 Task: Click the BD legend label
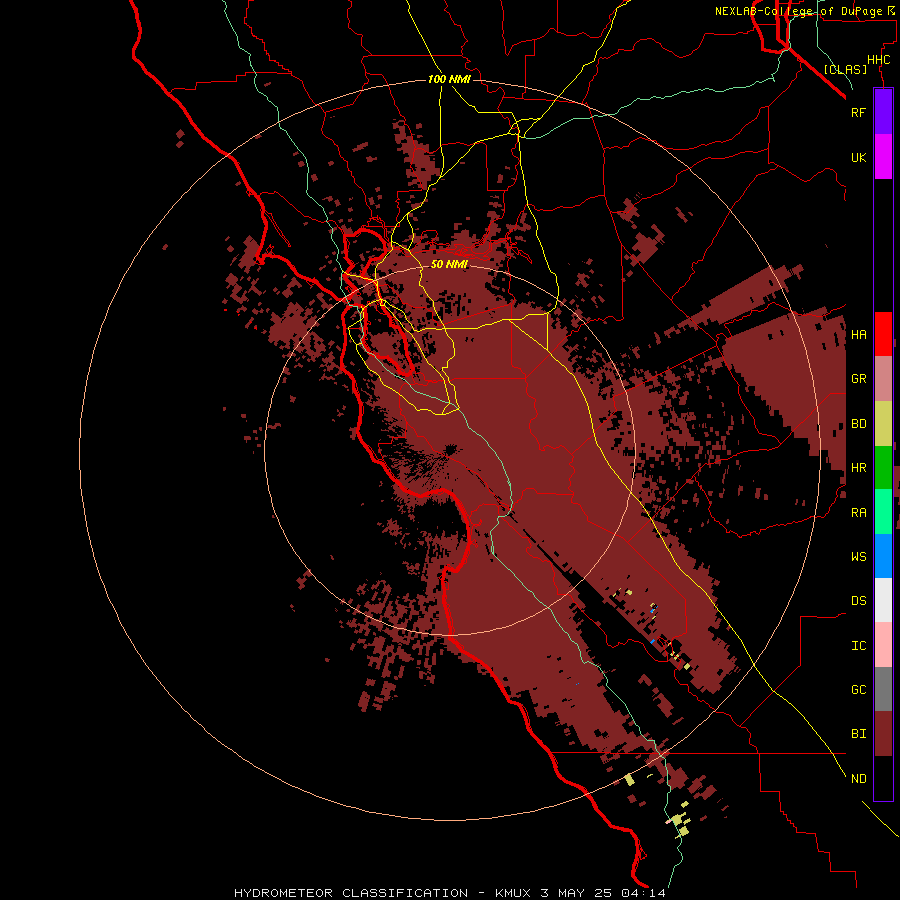click(858, 424)
